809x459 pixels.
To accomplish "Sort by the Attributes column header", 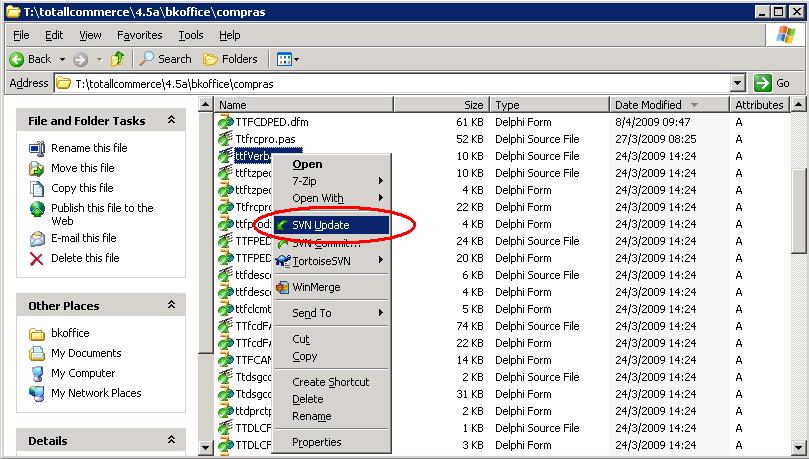I will 759,105.
